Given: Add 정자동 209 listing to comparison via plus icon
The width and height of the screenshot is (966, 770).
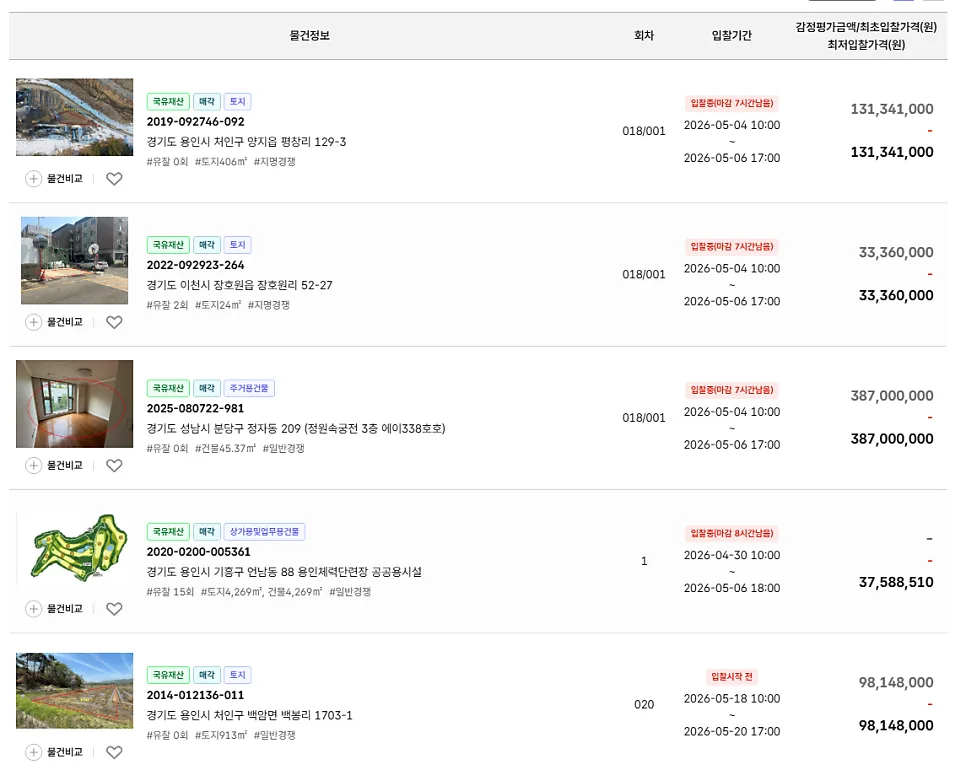Looking at the screenshot, I should [33, 466].
